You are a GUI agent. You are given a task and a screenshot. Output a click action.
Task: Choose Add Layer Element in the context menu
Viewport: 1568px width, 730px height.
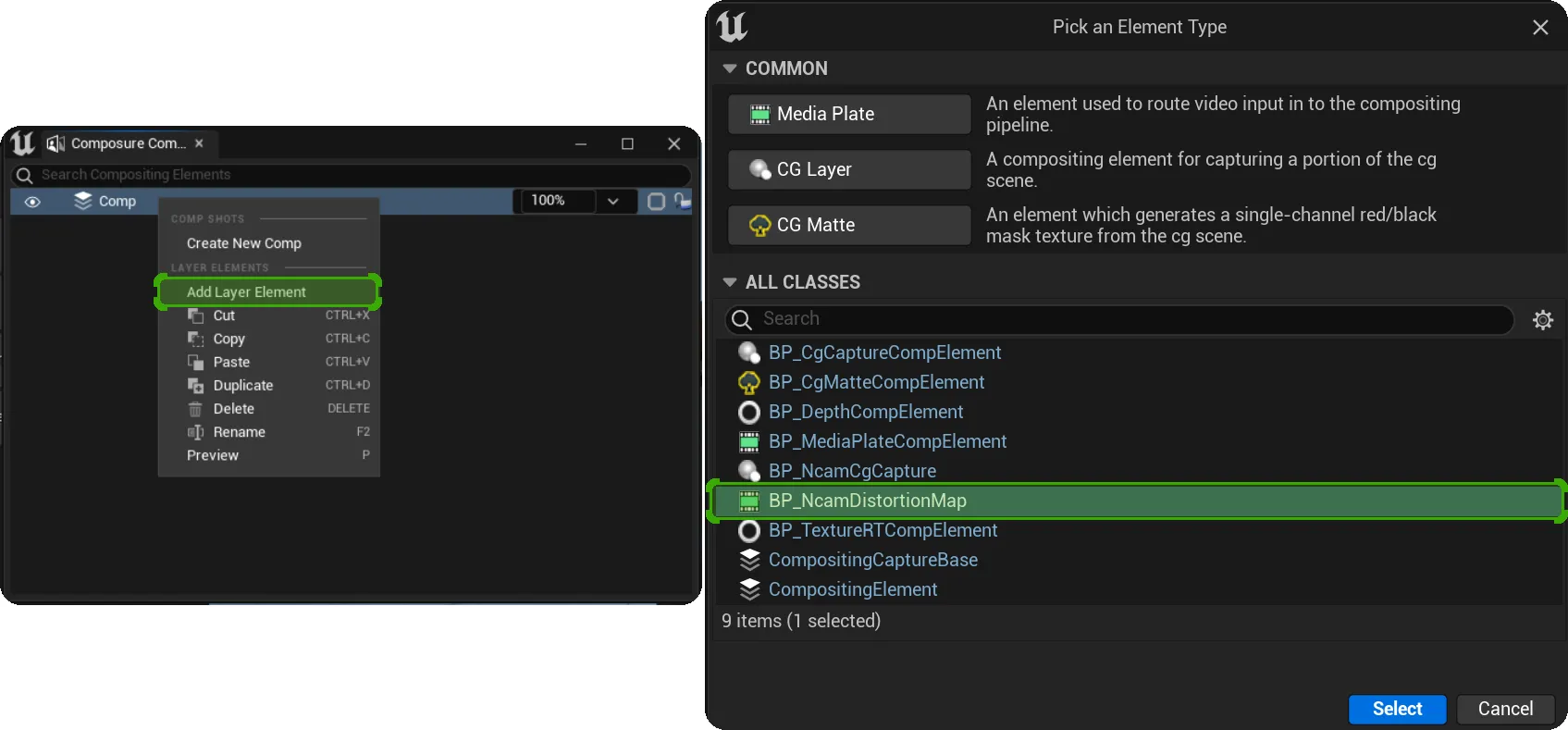(x=268, y=292)
